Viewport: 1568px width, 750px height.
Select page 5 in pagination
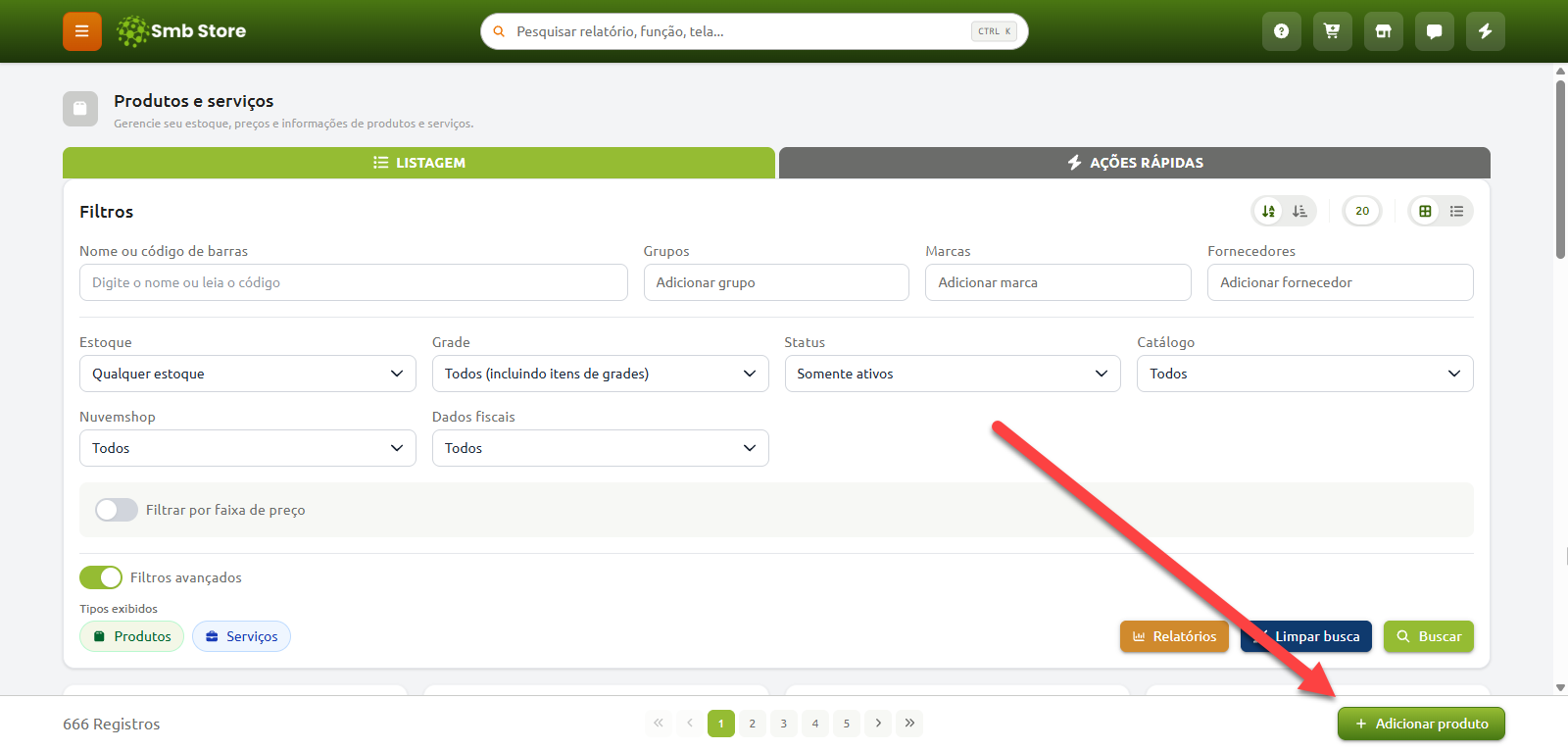(847, 724)
